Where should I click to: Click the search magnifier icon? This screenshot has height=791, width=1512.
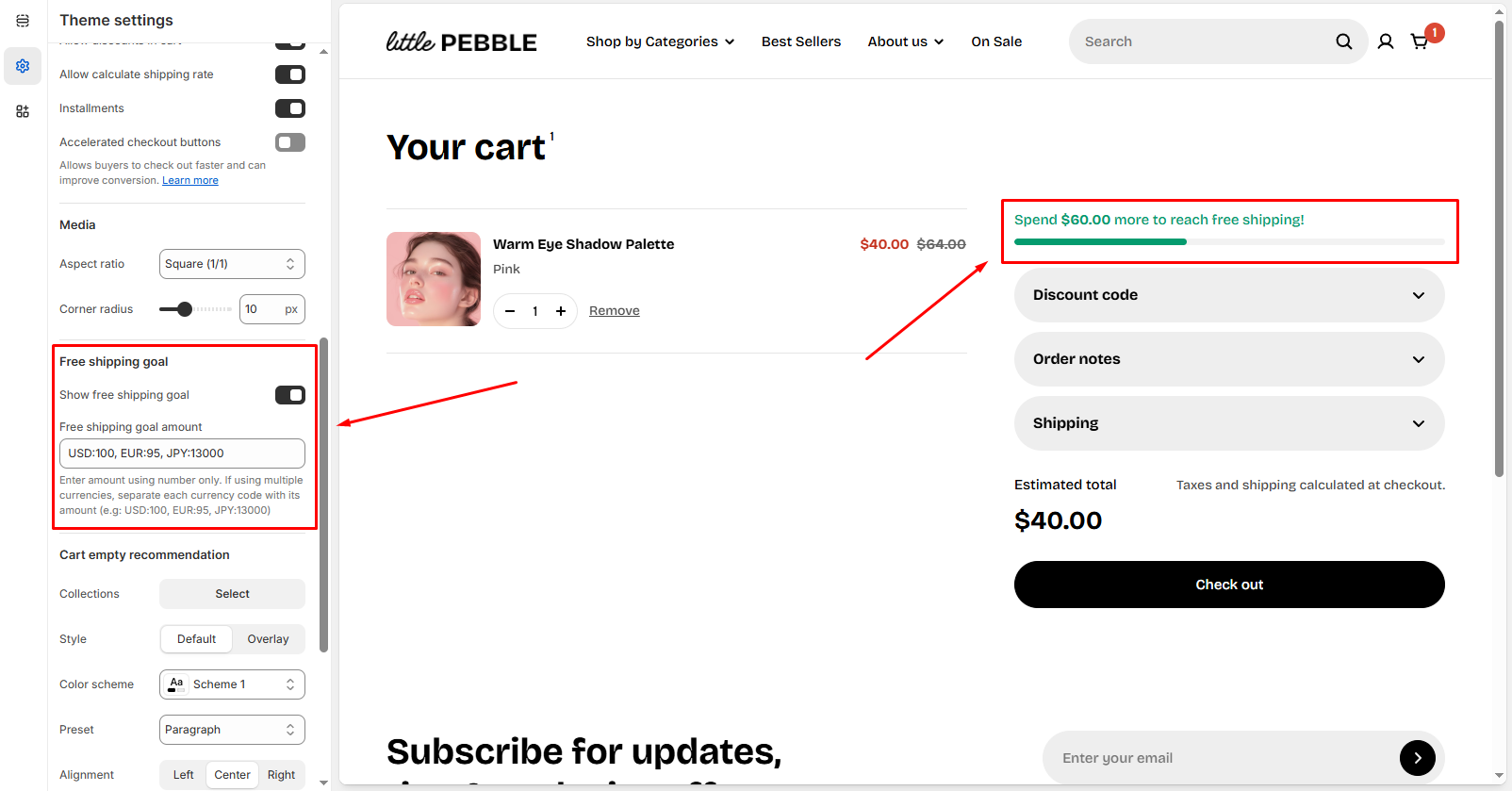[x=1343, y=41]
